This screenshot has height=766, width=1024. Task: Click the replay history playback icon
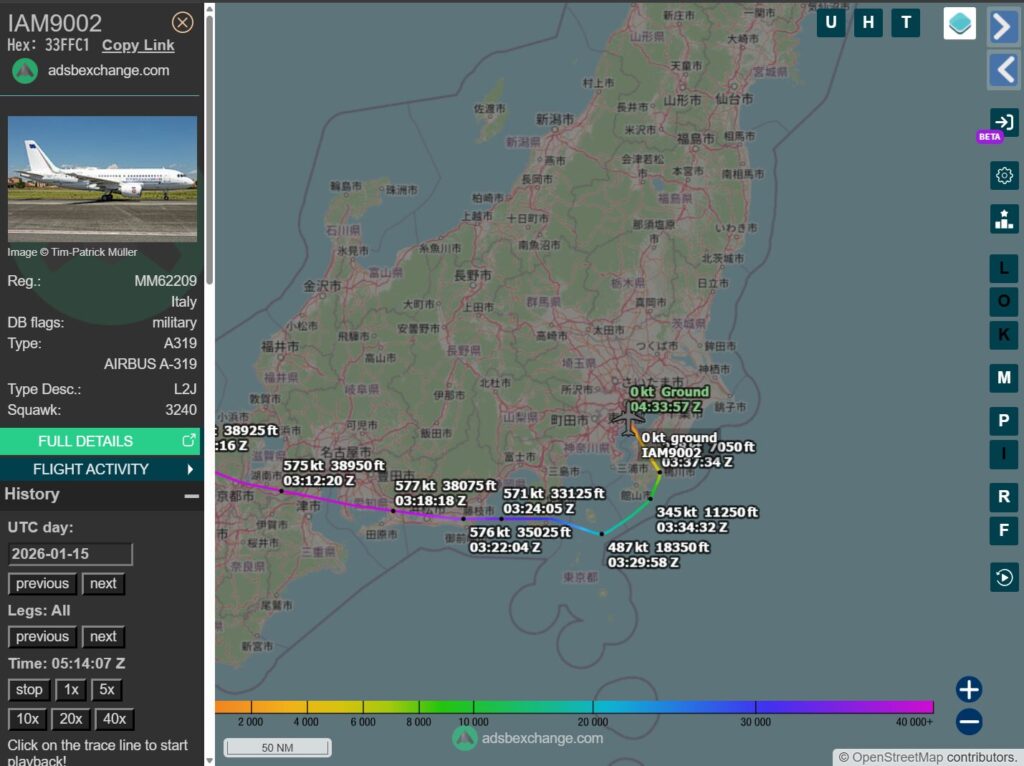pos(1004,577)
